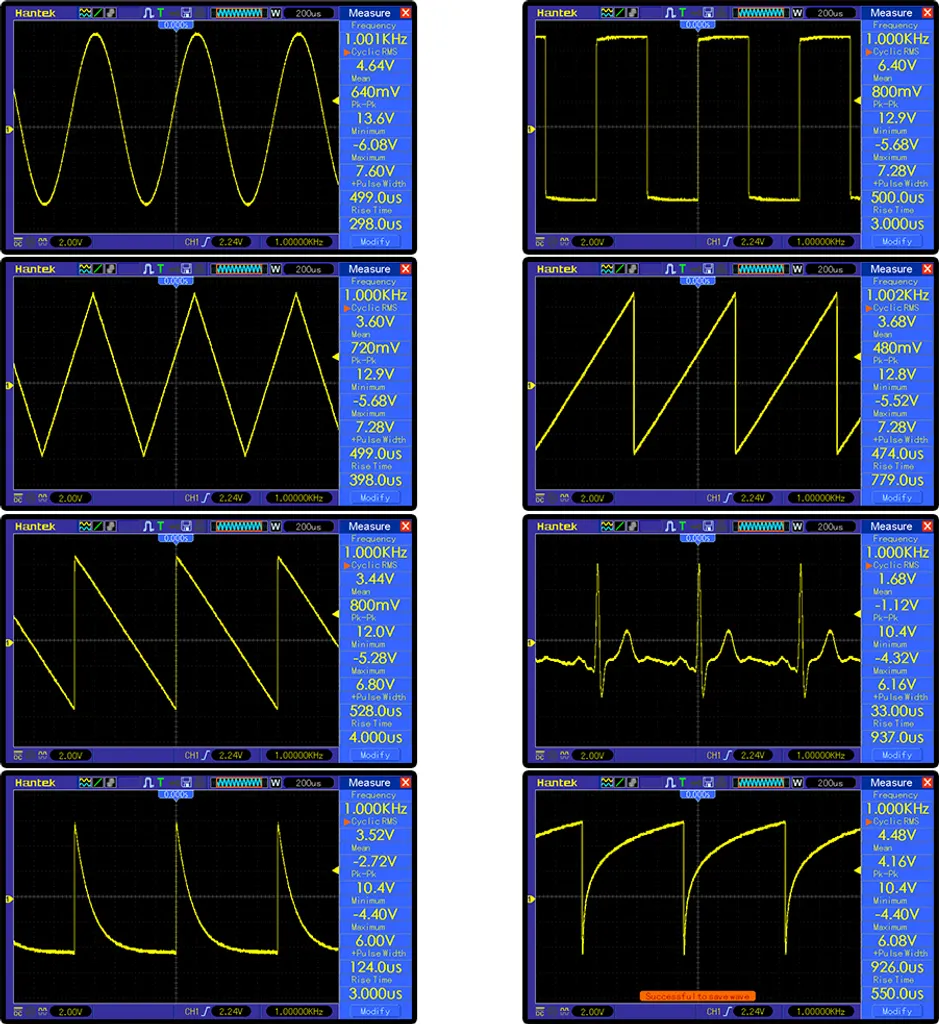Click the Hantek logo in exponential rise panel
The image size is (939, 1024).
[557, 782]
